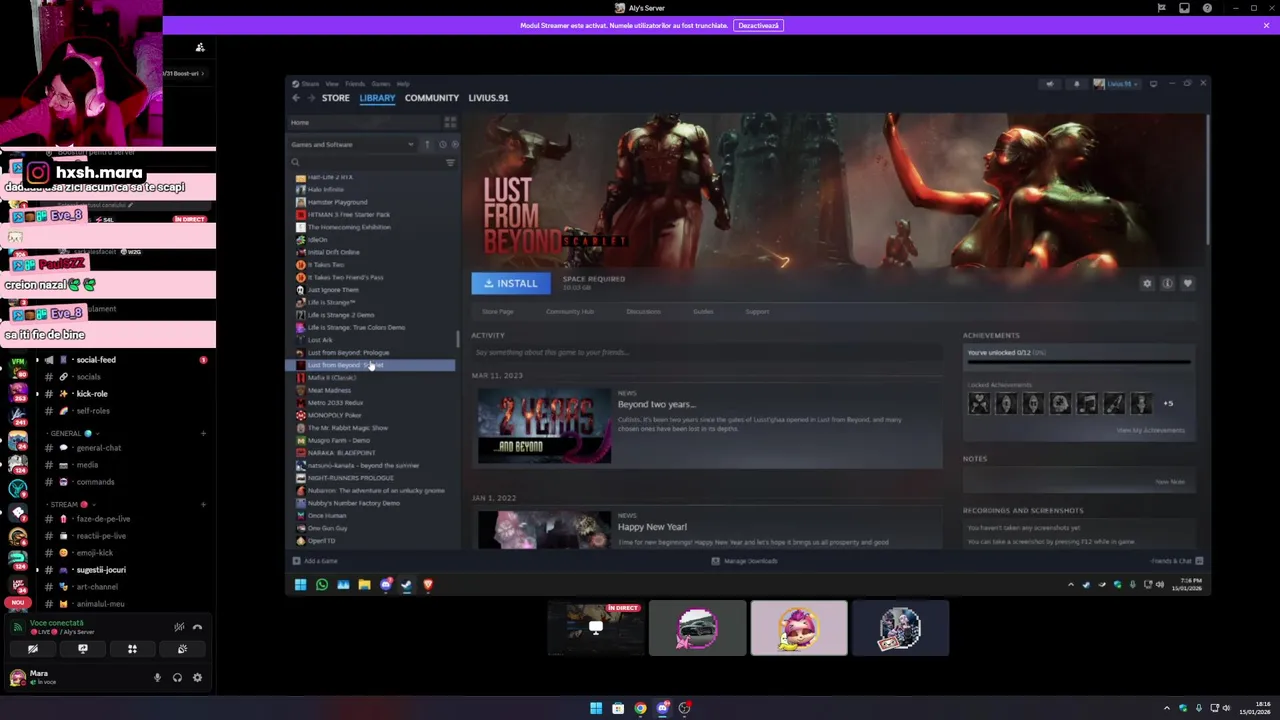1280x720 pixels.
Task: Click the library search field
Action: 365,162
